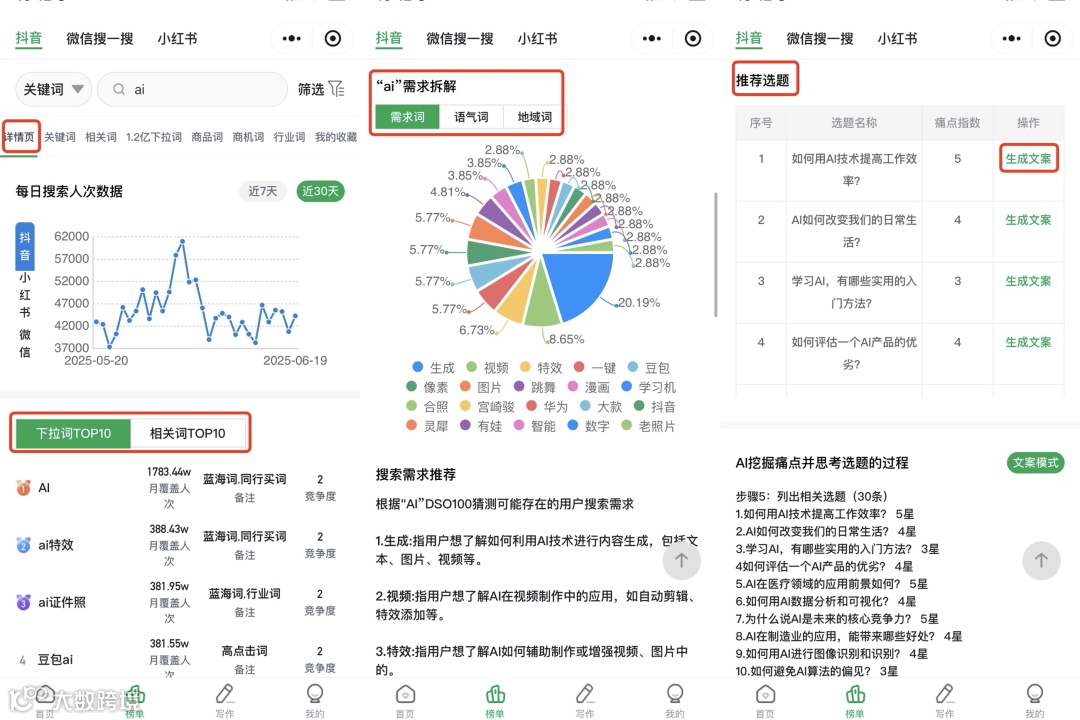Toggle the 文案模式 pill

click(1035, 463)
